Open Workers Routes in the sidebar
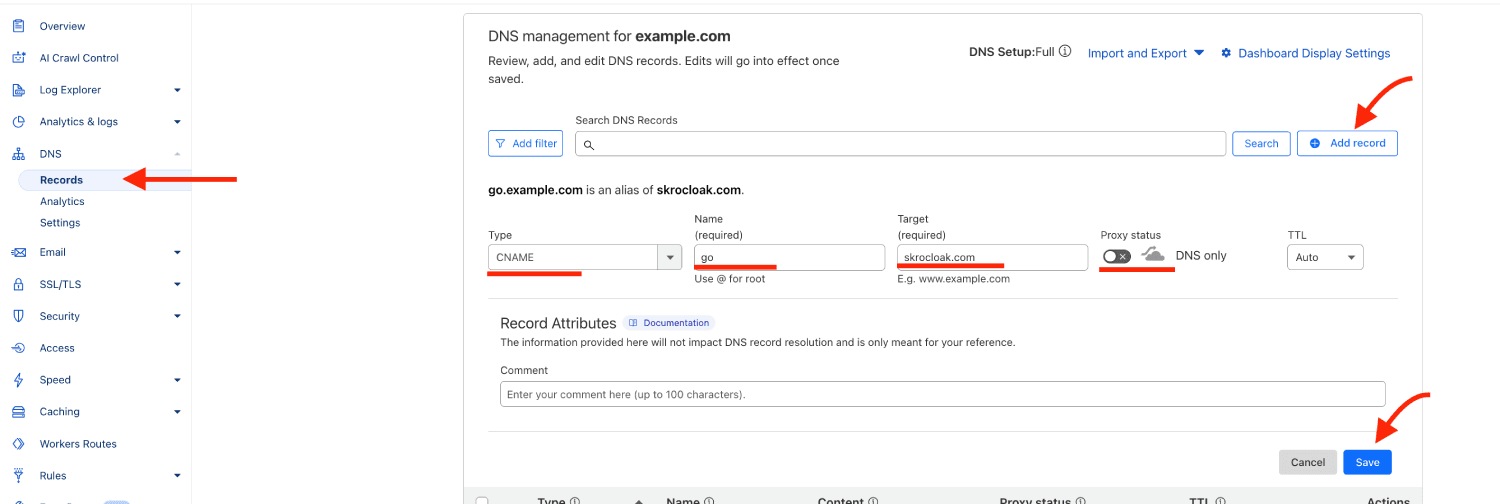This screenshot has width=1500, height=504. [x=78, y=444]
